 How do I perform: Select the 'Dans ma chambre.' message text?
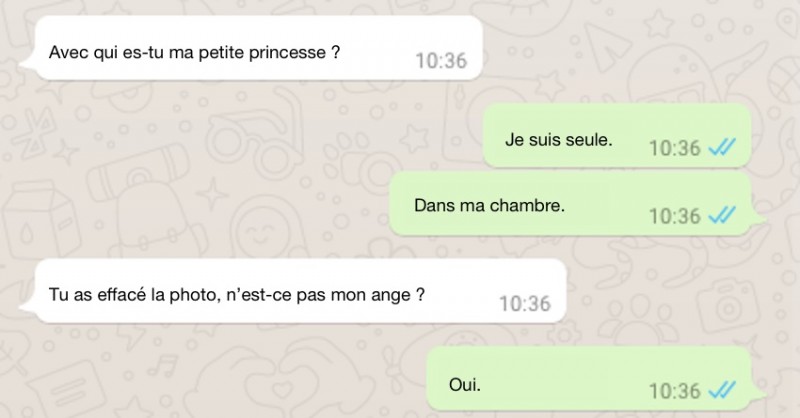[489, 205]
